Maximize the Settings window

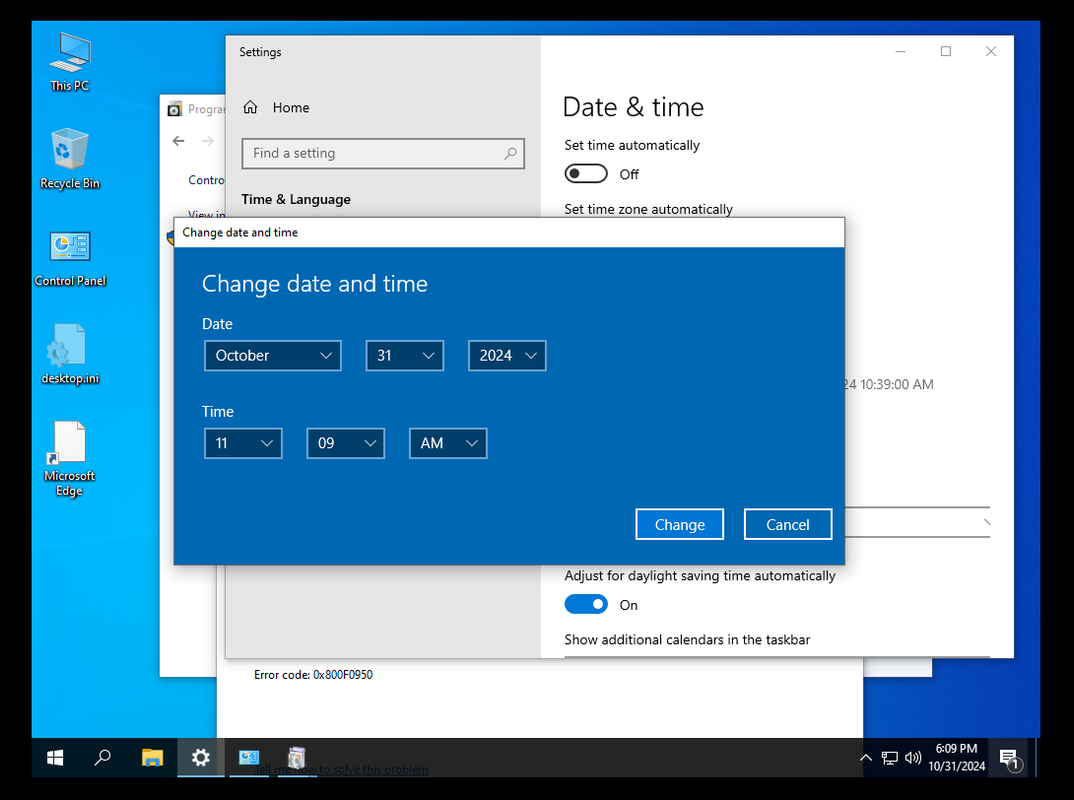click(x=946, y=51)
